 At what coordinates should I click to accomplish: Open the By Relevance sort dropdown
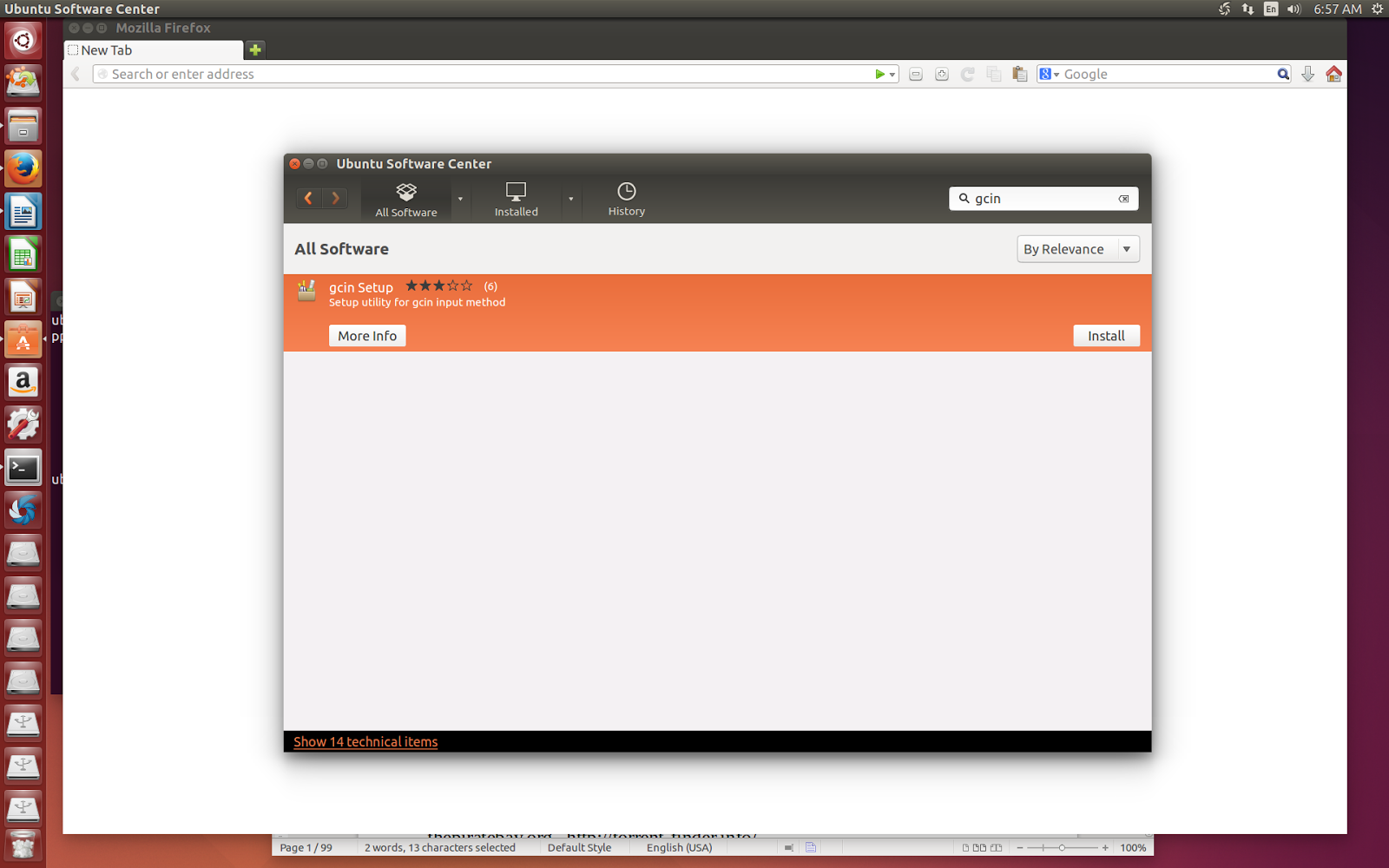pos(1078,249)
